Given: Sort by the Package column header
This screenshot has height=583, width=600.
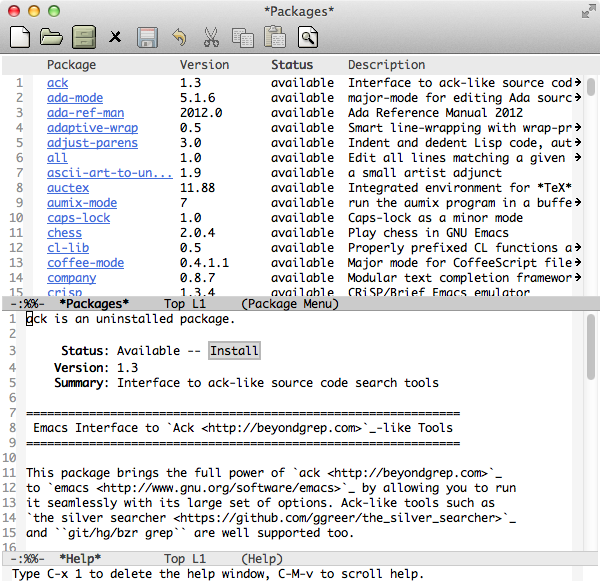Looking at the screenshot, I should click(x=72, y=65).
